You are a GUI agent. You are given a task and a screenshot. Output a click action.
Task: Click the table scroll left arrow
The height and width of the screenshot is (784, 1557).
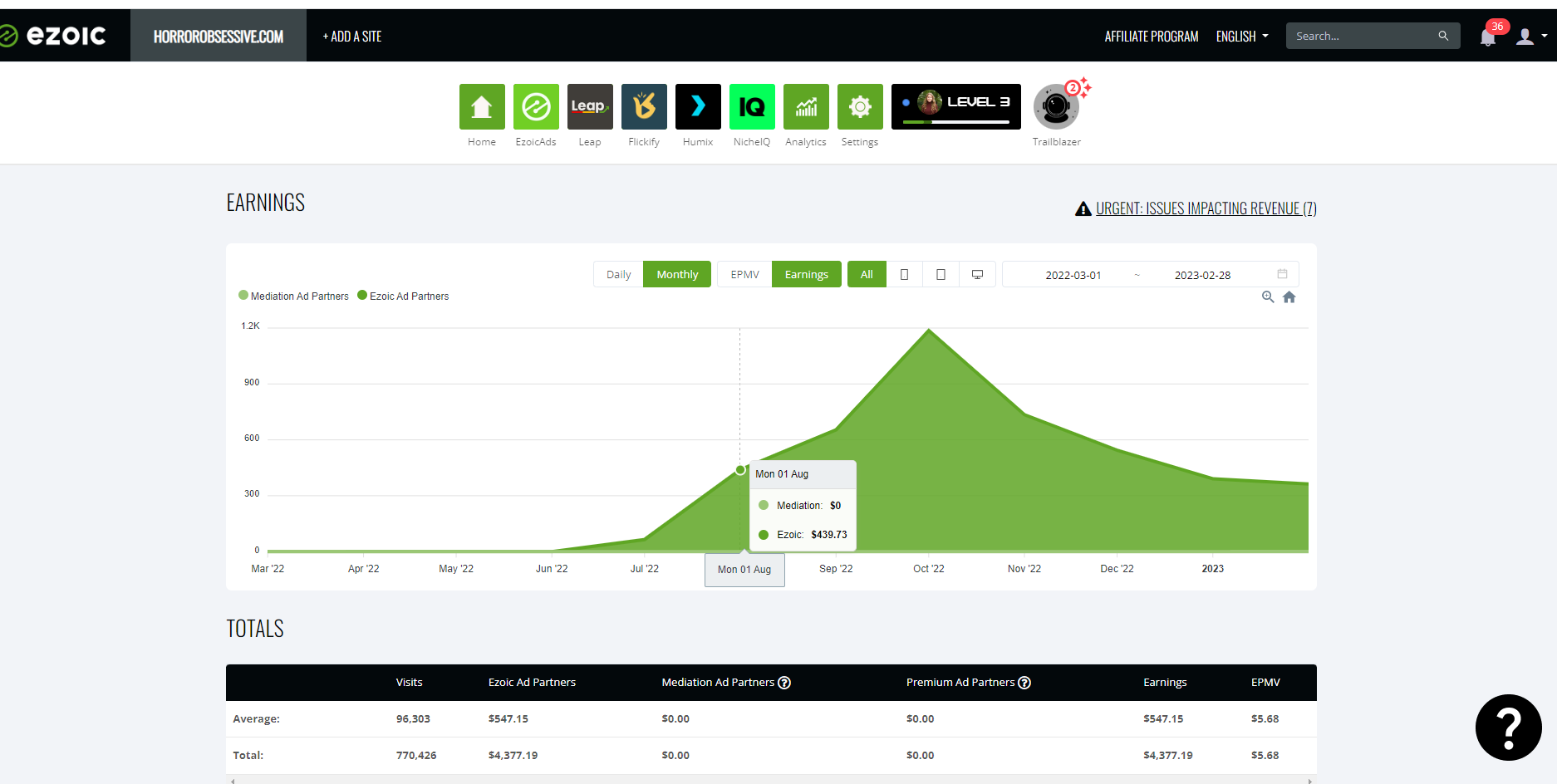tap(233, 781)
